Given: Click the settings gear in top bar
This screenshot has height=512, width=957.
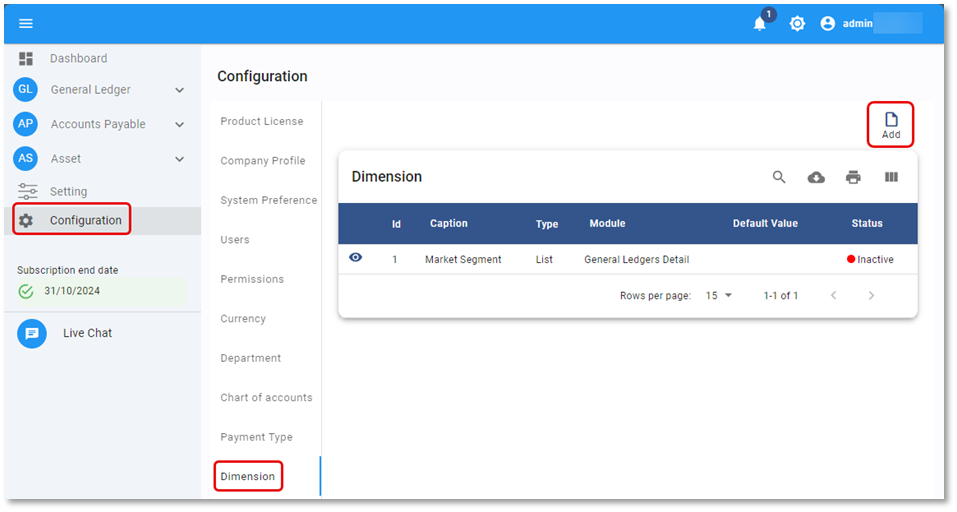Looking at the screenshot, I should 797,23.
